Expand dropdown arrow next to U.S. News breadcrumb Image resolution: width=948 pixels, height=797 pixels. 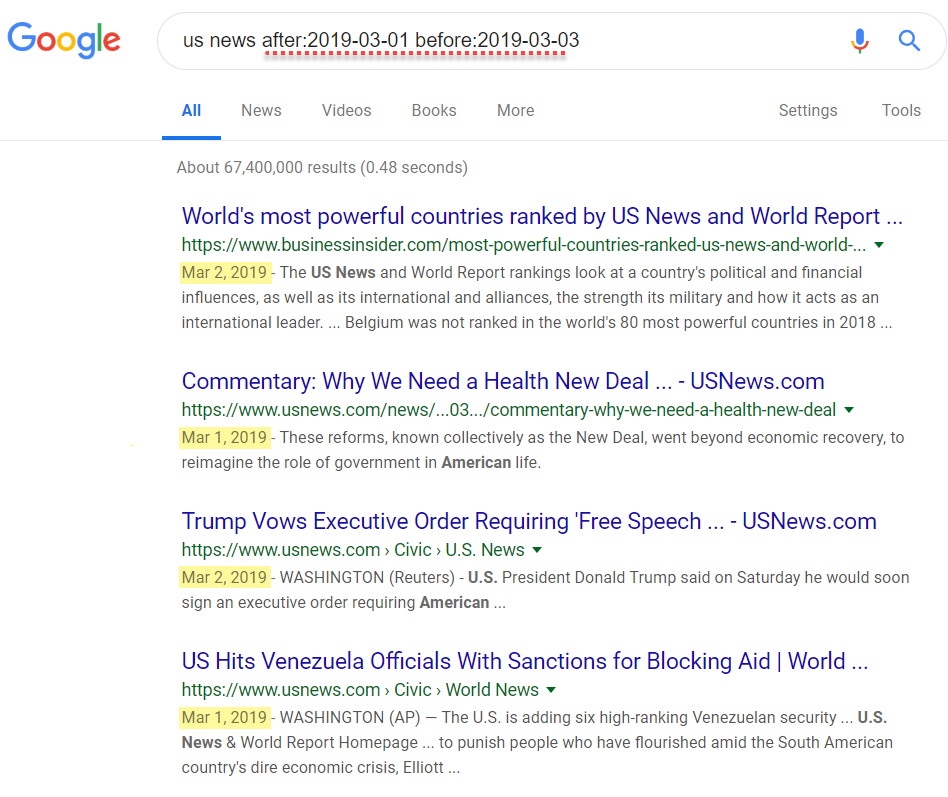[x=537, y=550]
